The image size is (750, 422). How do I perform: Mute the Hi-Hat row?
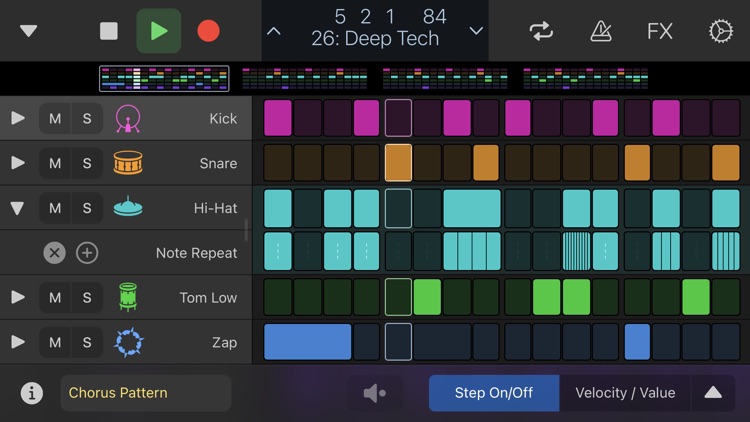pos(55,208)
